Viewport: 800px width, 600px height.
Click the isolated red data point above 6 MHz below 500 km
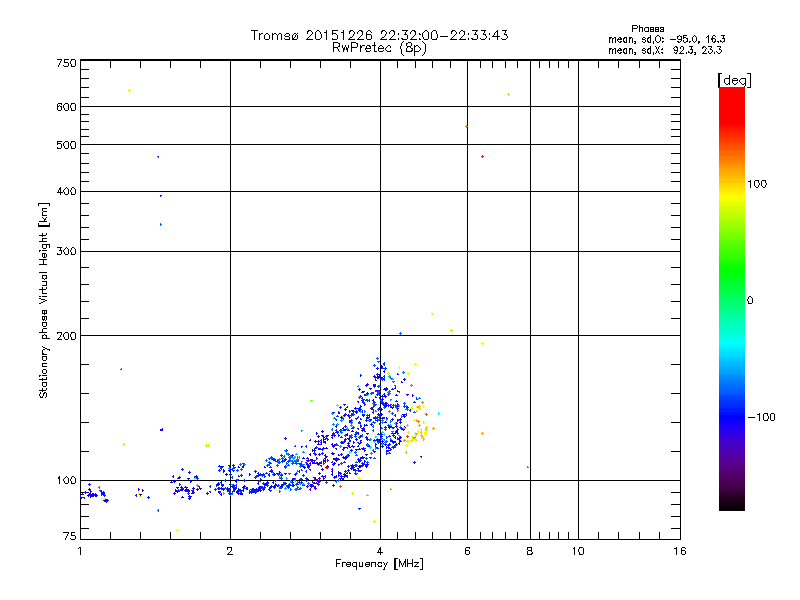483,157
